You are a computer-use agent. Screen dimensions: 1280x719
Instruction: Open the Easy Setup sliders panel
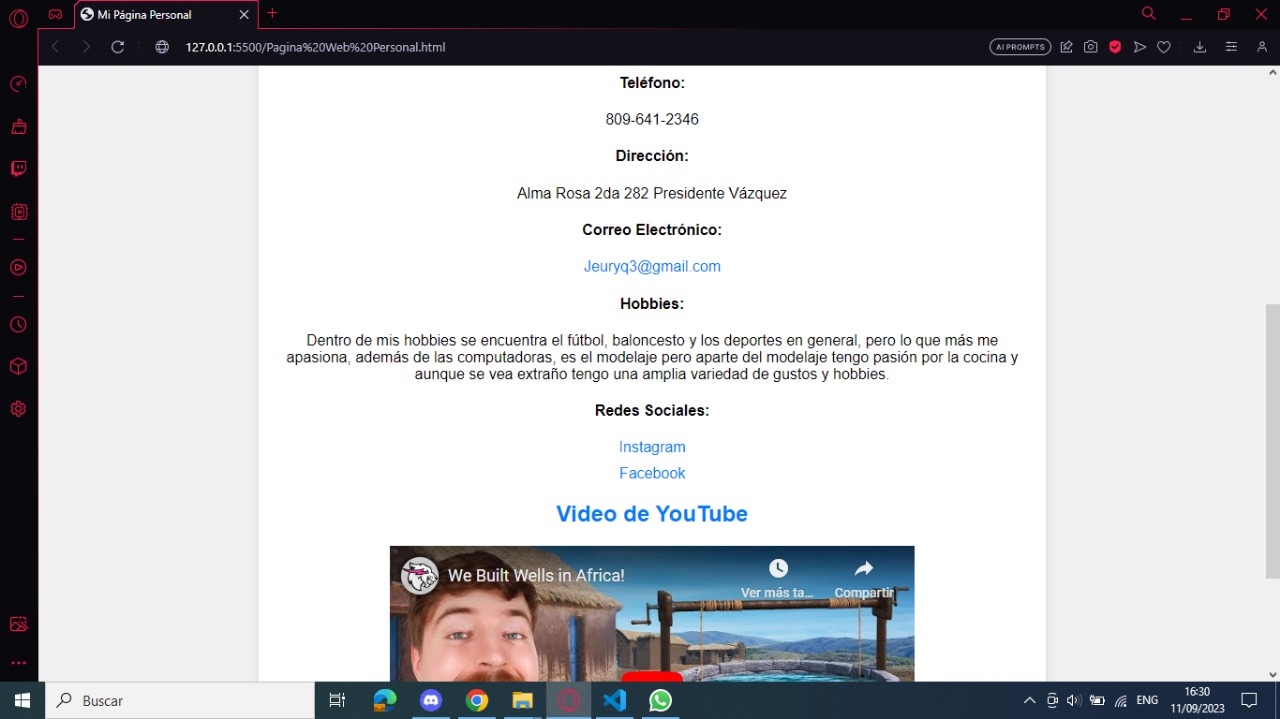pos(1231,46)
